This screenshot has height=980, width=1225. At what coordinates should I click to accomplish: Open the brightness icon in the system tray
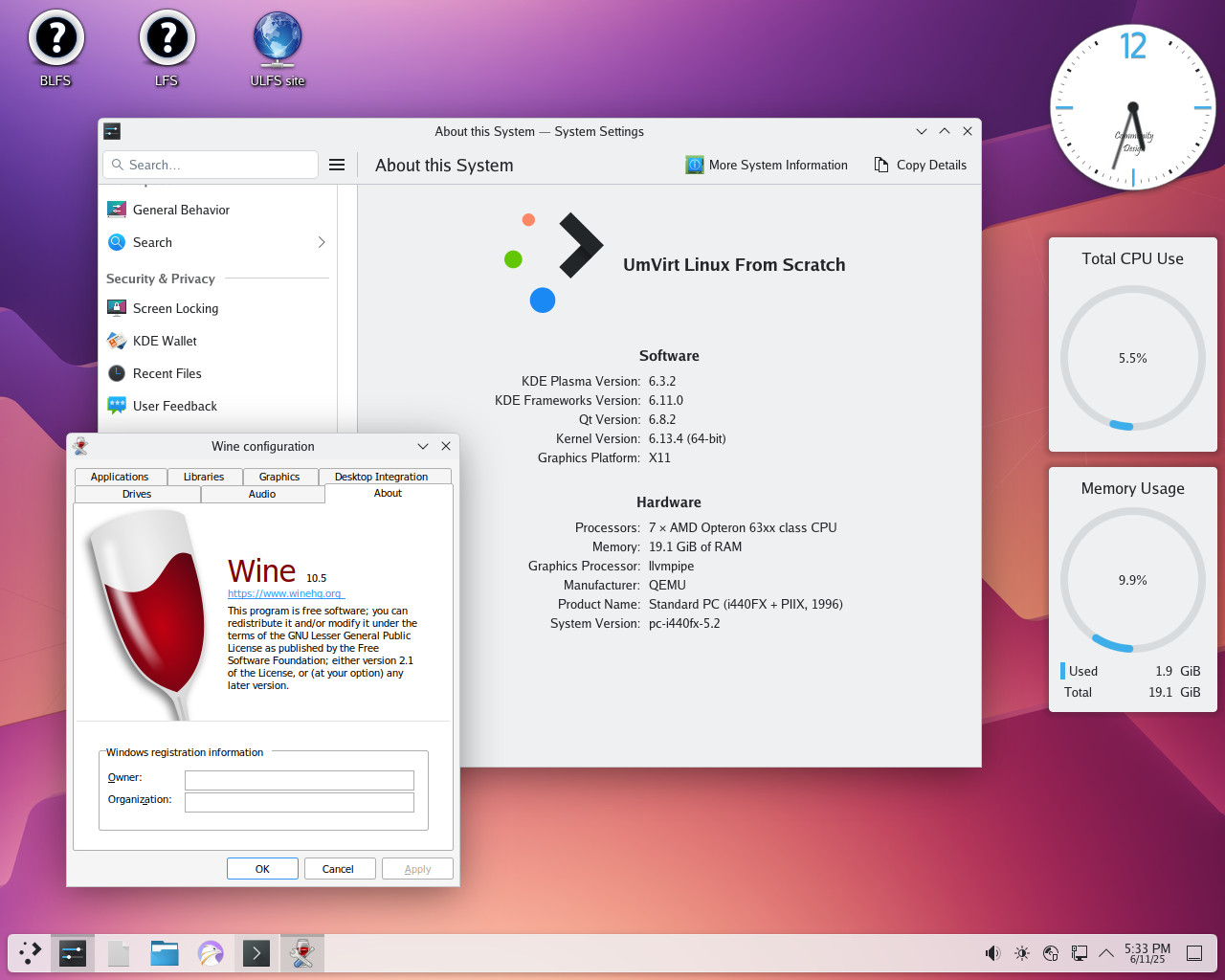(x=1022, y=952)
